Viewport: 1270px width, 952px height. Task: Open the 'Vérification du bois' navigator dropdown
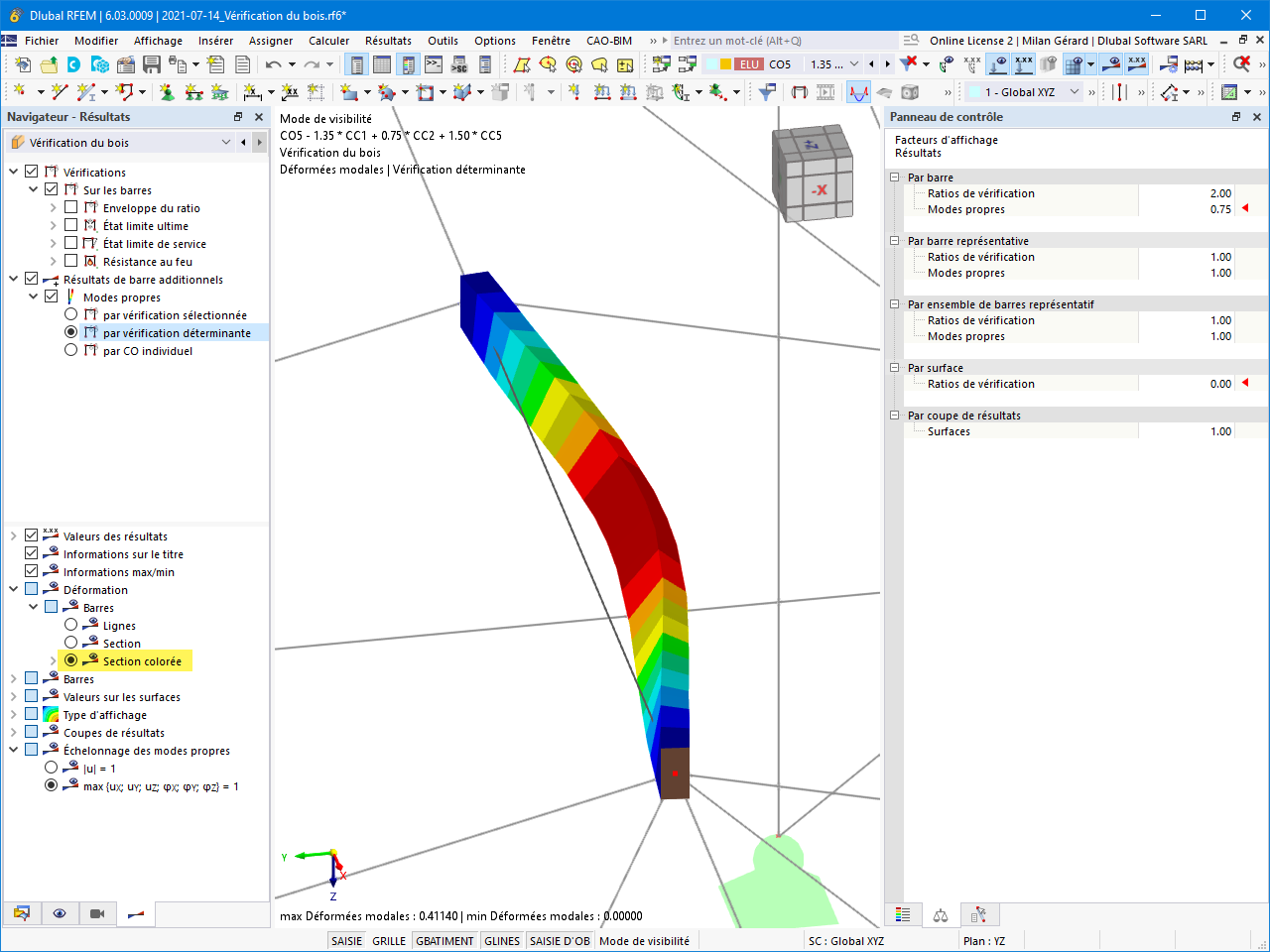click(x=226, y=143)
